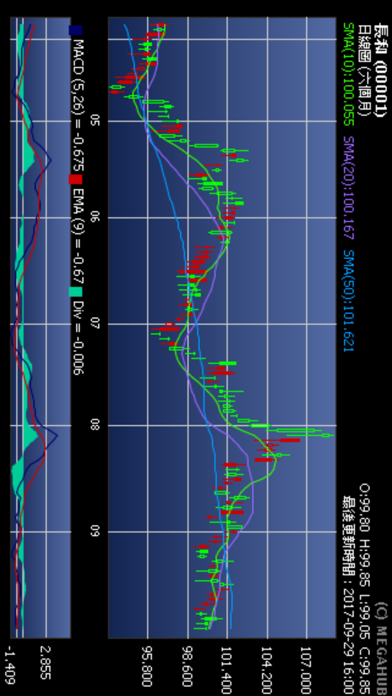Click the 98.600 price axis value
Screen dimensions: 392x696
point(188,668)
